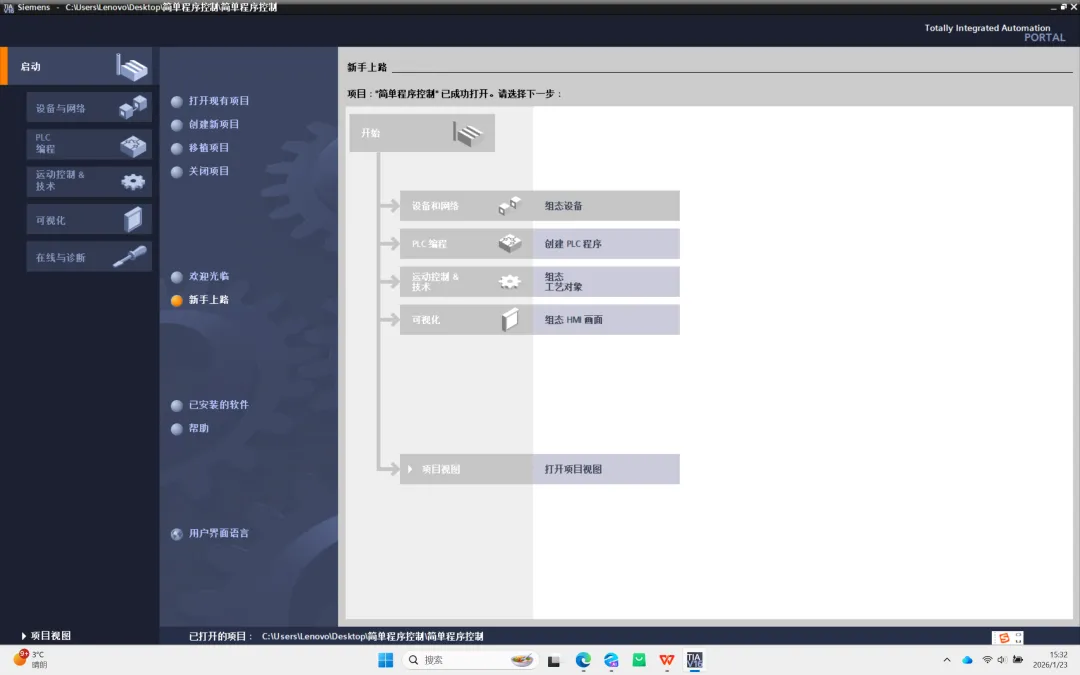The height and width of the screenshot is (675, 1080).
Task: Select the PLC 编程 portal section
Action: coord(89,143)
